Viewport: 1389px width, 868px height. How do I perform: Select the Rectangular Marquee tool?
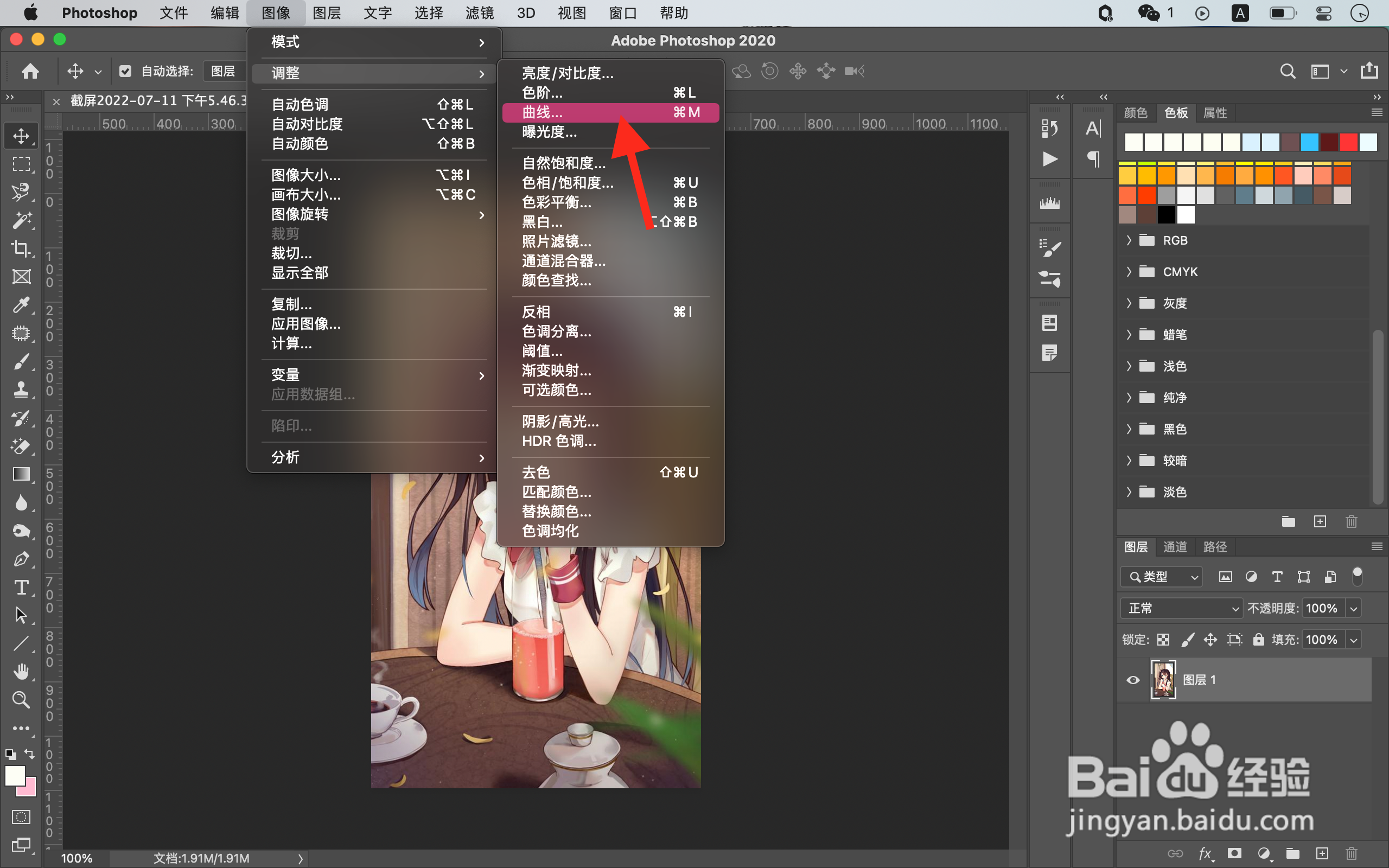(x=21, y=164)
